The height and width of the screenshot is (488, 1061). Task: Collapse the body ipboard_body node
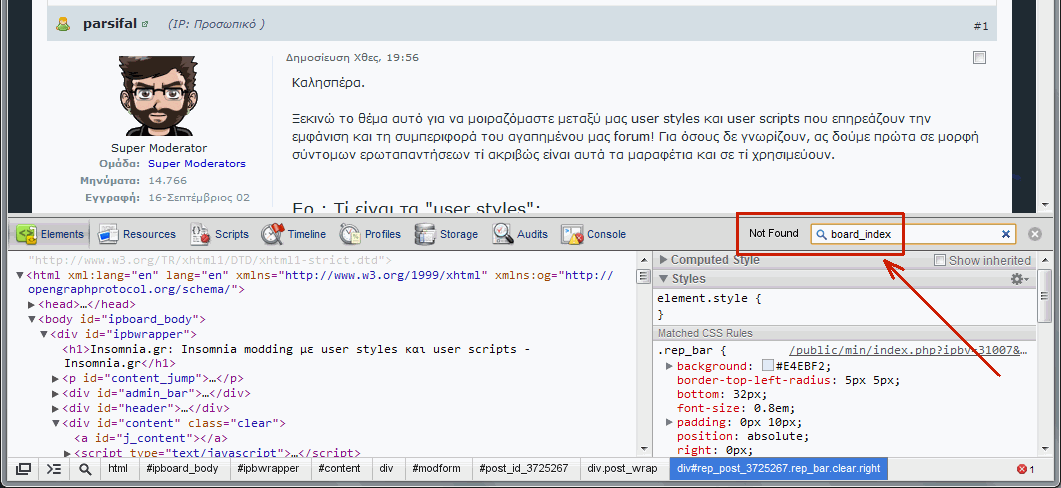[x=32, y=319]
